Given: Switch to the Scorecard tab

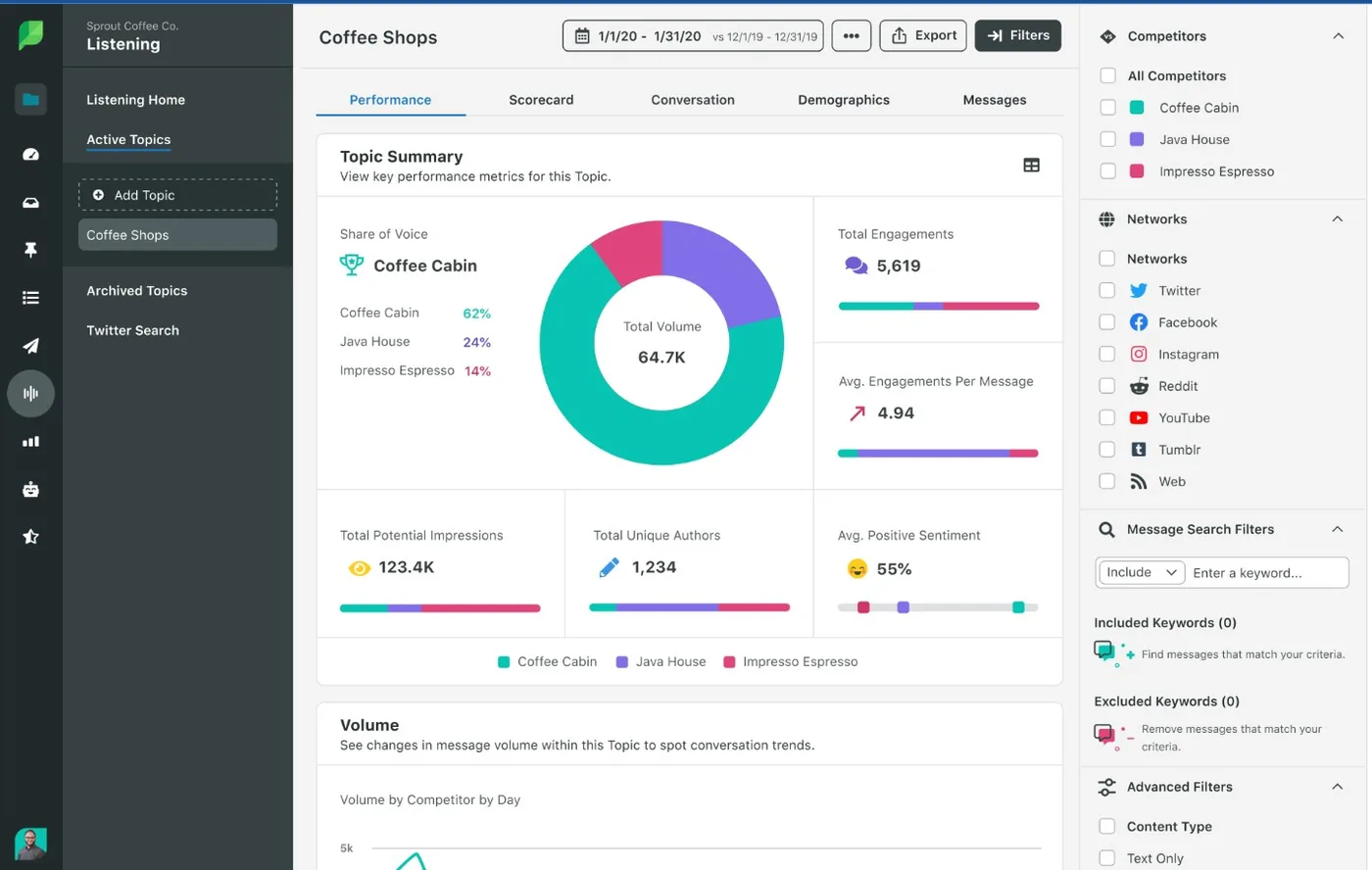Looking at the screenshot, I should point(541,100).
